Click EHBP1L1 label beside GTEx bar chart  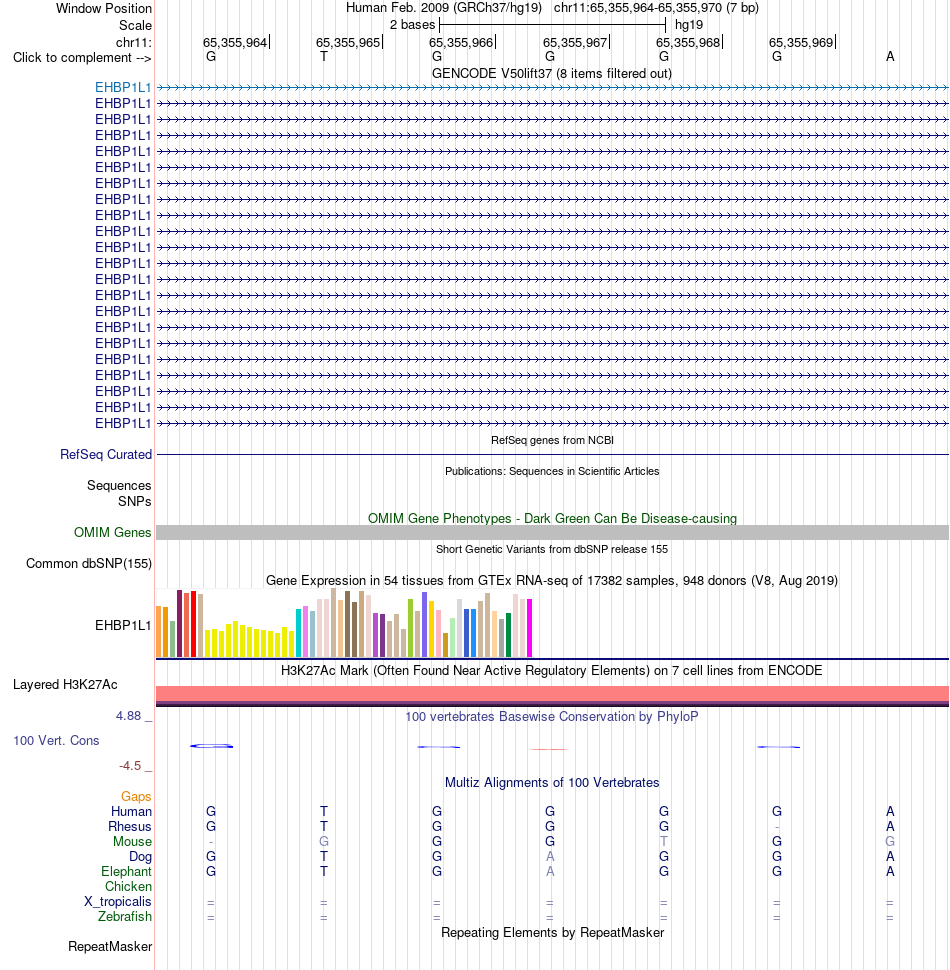pos(122,625)
